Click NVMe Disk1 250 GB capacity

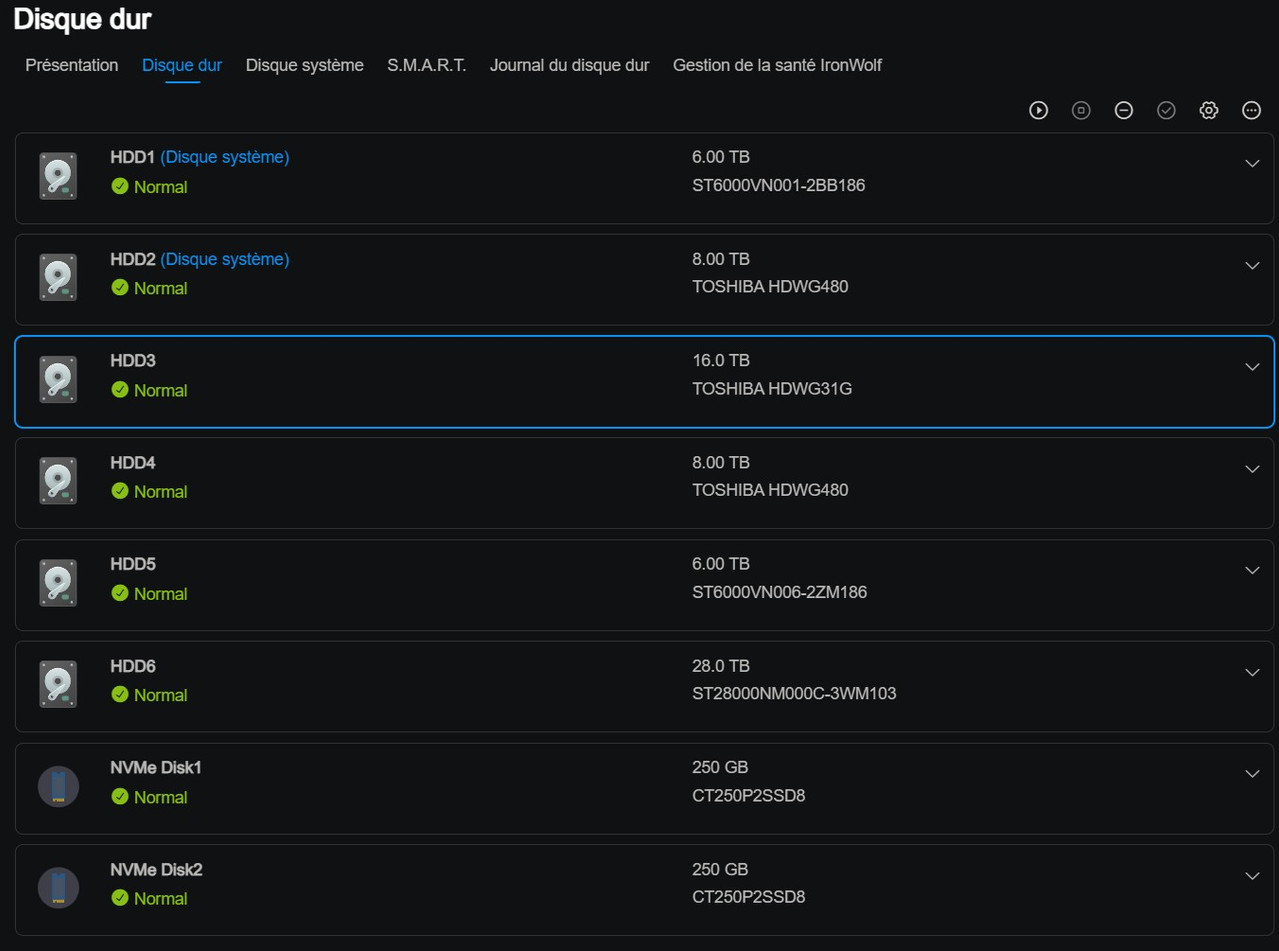pos(720,767)
